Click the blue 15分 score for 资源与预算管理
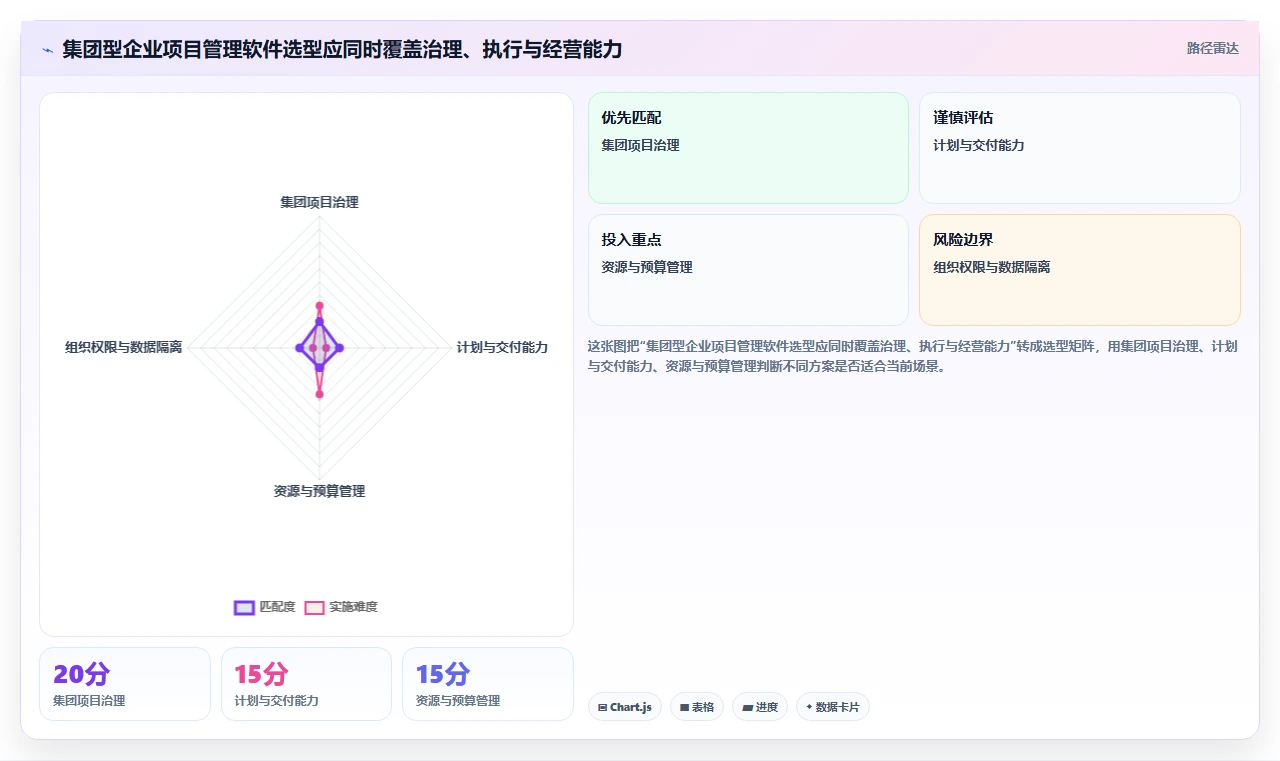Viewport: 1280px width, 761px height. tap(443, 674)
